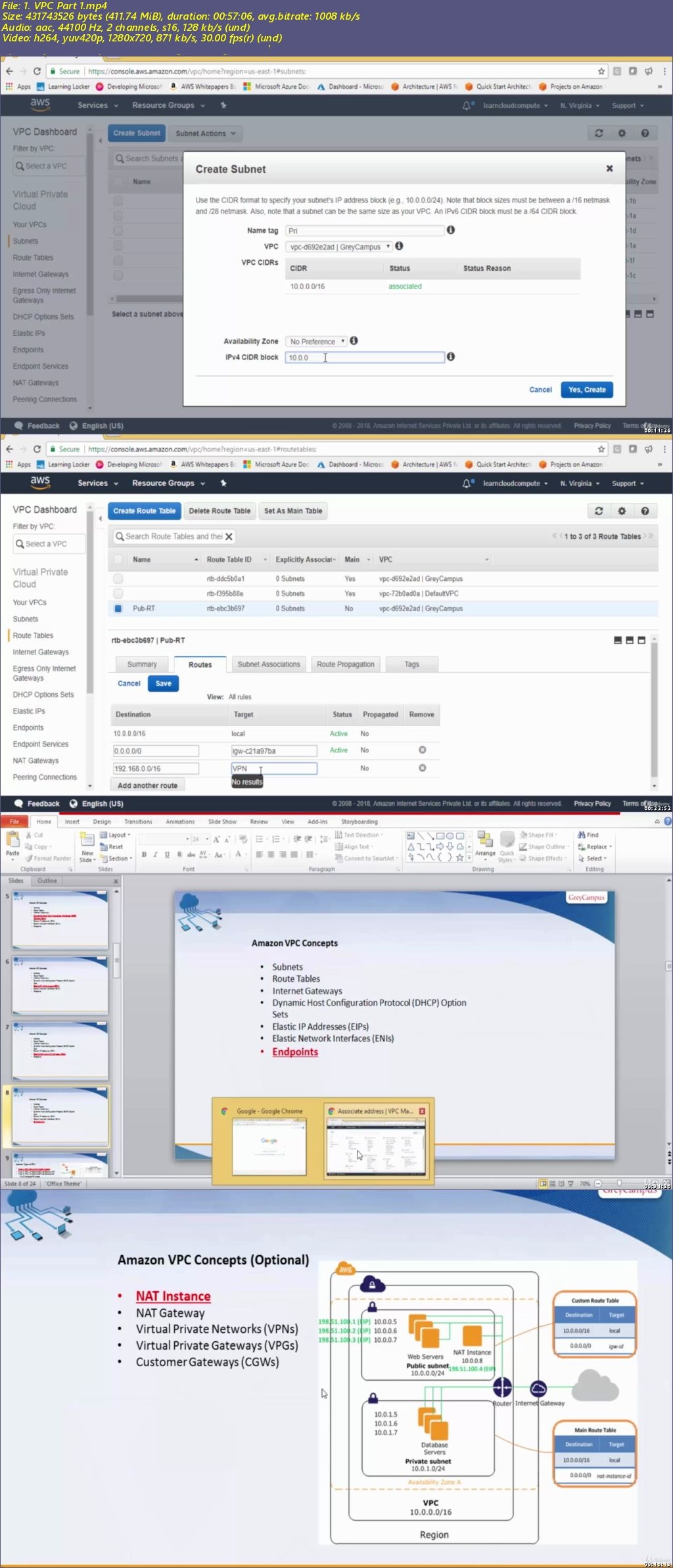Switch to Outline tab in PowerPoint pane
Image resolution: width=673 pixels, height=1568 pixels.
click(47, 881)
